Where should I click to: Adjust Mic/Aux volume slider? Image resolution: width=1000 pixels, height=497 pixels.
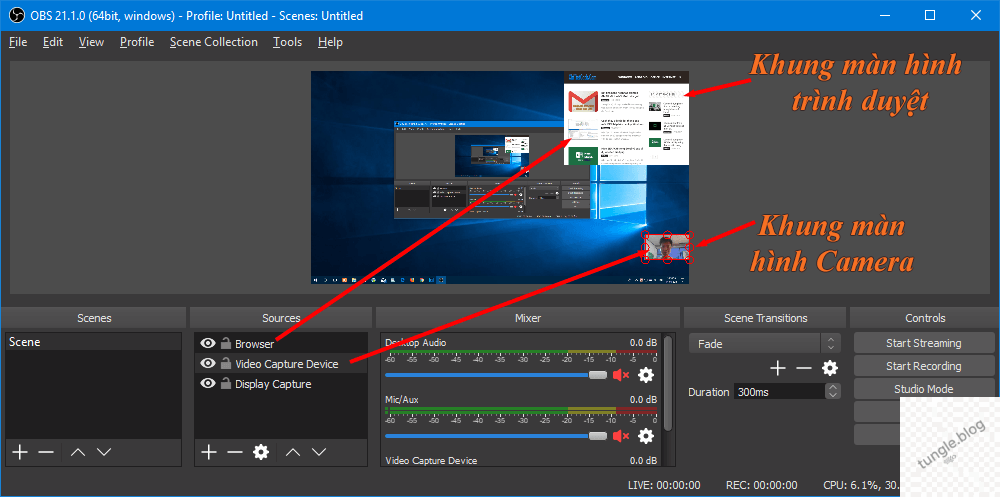tap(496, 436)
